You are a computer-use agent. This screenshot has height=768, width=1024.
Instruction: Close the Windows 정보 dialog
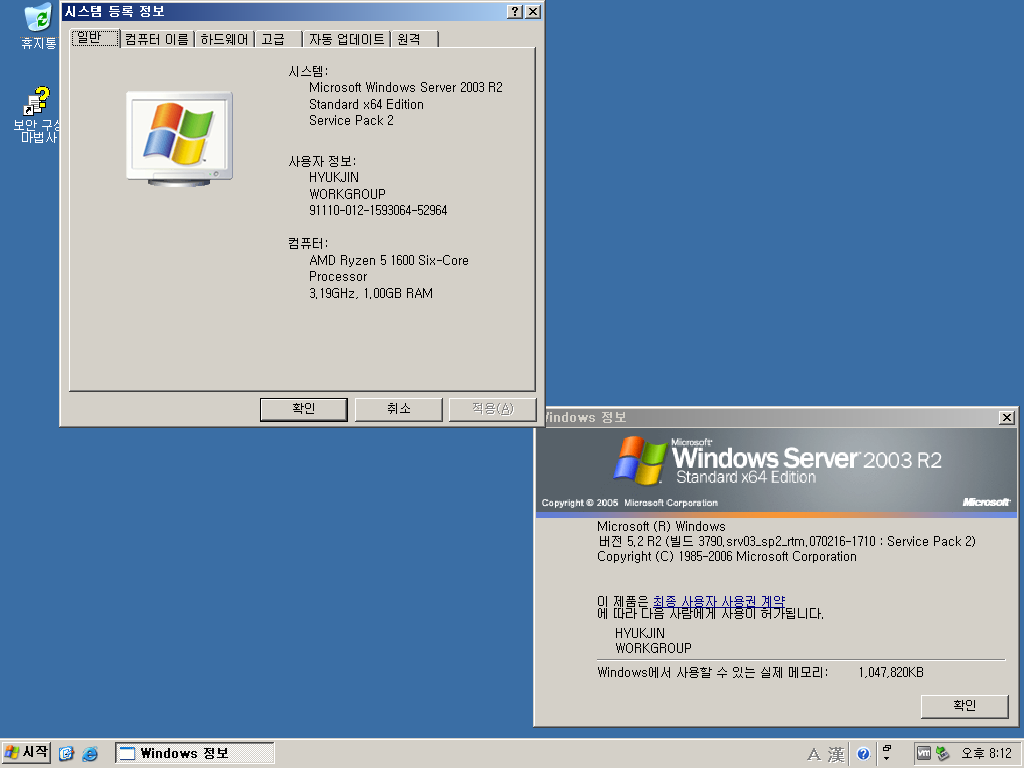tap(1006, 417)
